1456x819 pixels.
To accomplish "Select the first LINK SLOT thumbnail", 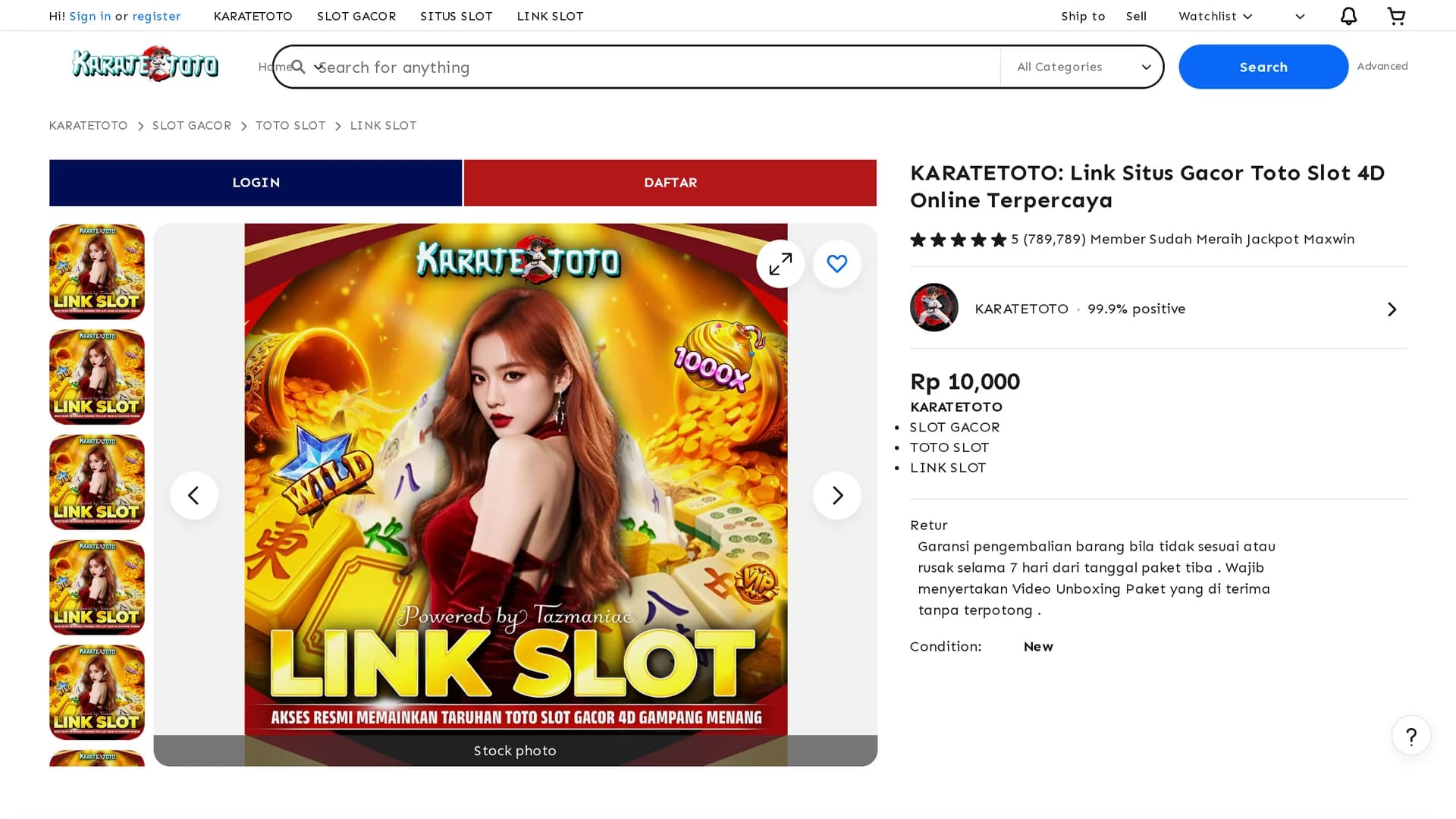I will (x=97, y=271).
